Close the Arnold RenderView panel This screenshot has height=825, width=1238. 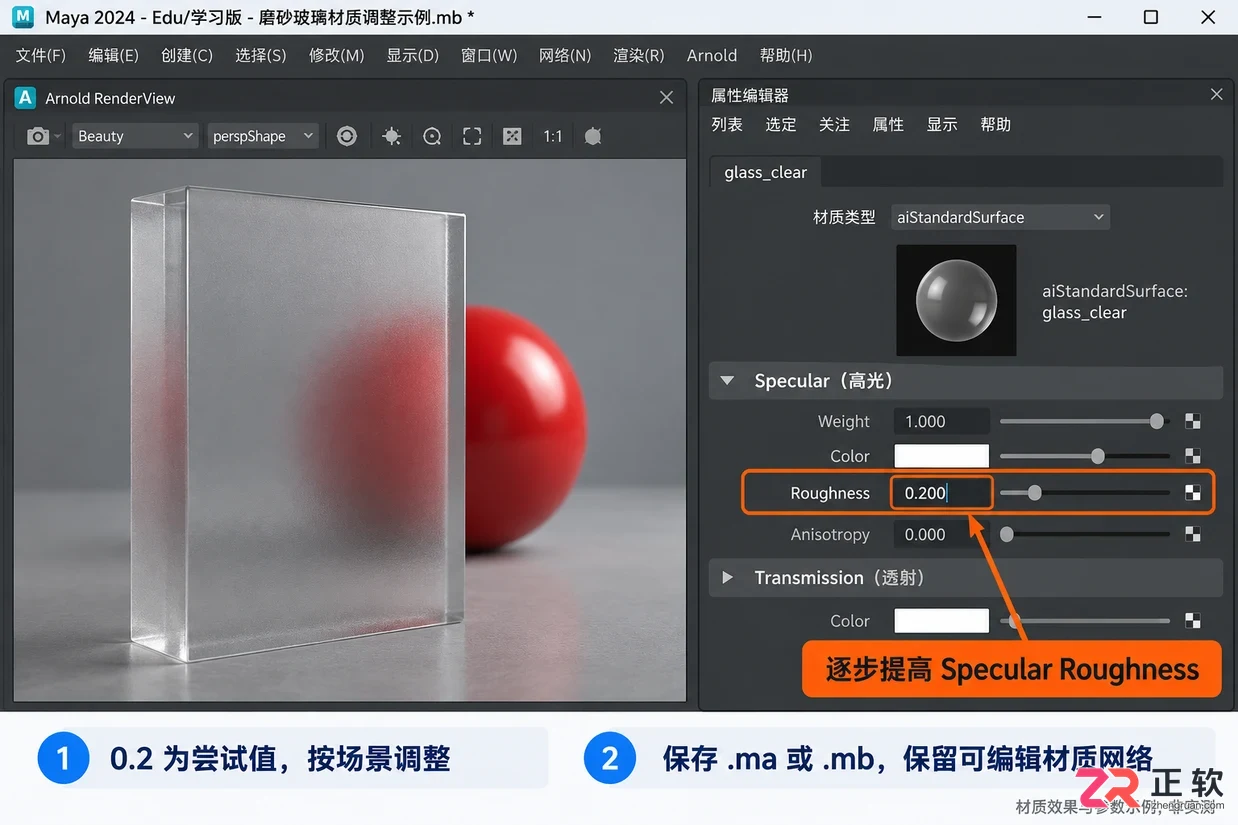[x=667, y=98]
